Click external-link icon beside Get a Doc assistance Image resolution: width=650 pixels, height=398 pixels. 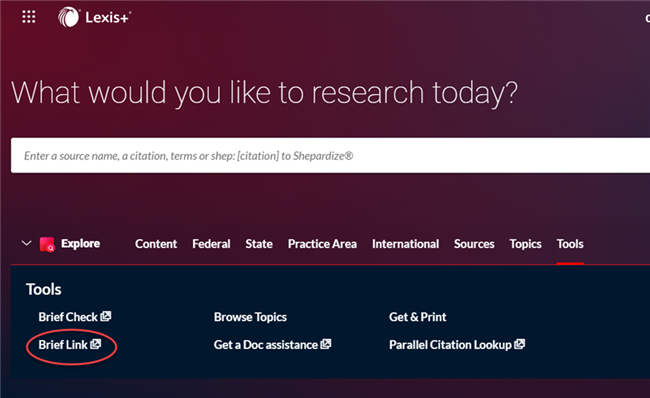click(326, 344)
